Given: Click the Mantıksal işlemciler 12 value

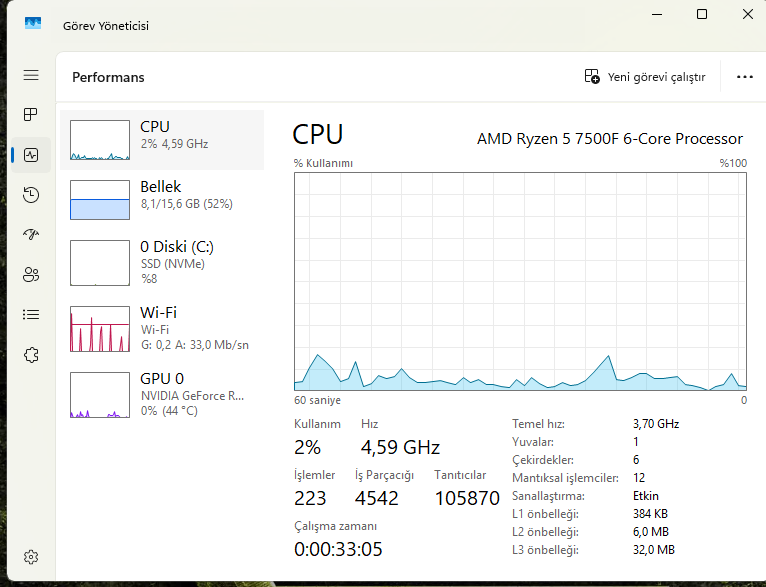Looking at the screenshot, I should [x=638, y=478].
